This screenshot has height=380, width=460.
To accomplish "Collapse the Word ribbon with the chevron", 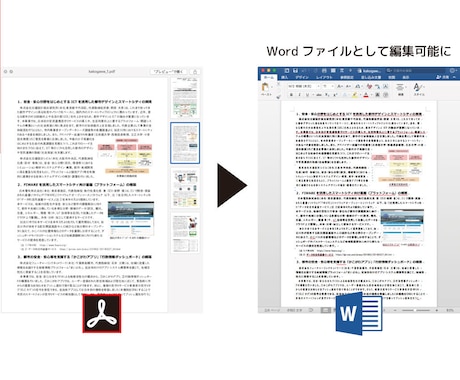I will 454,77.
